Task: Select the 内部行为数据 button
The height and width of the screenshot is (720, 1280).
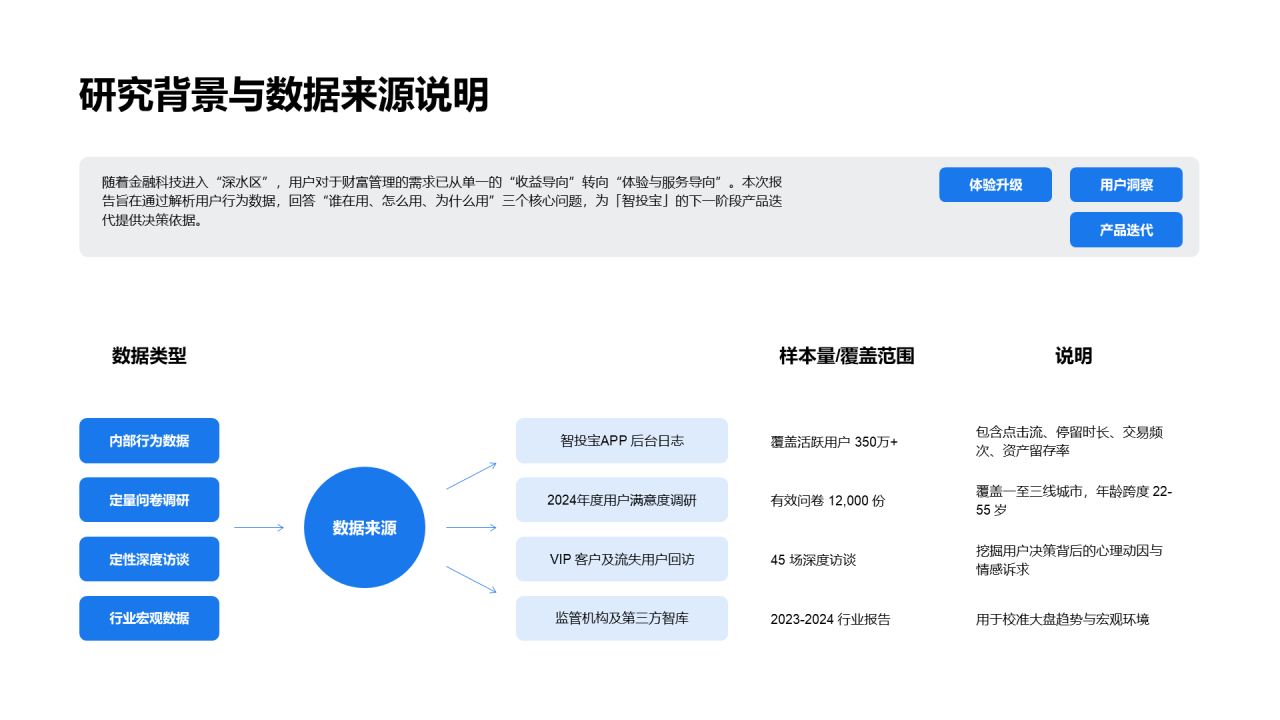Action: click(149, 441)
